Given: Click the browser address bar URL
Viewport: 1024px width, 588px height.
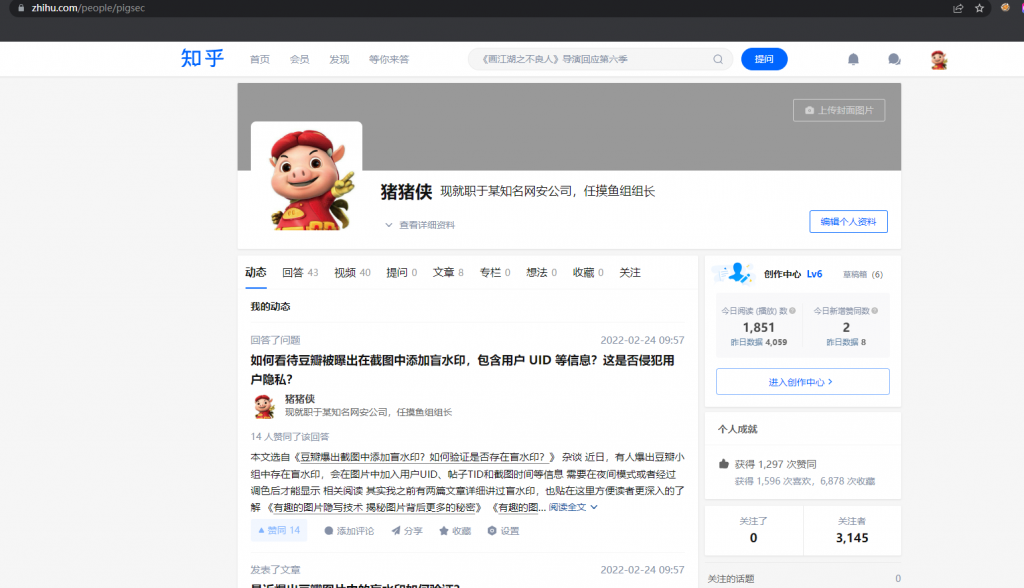Looking at the screenshot, I should click(88, 8).
